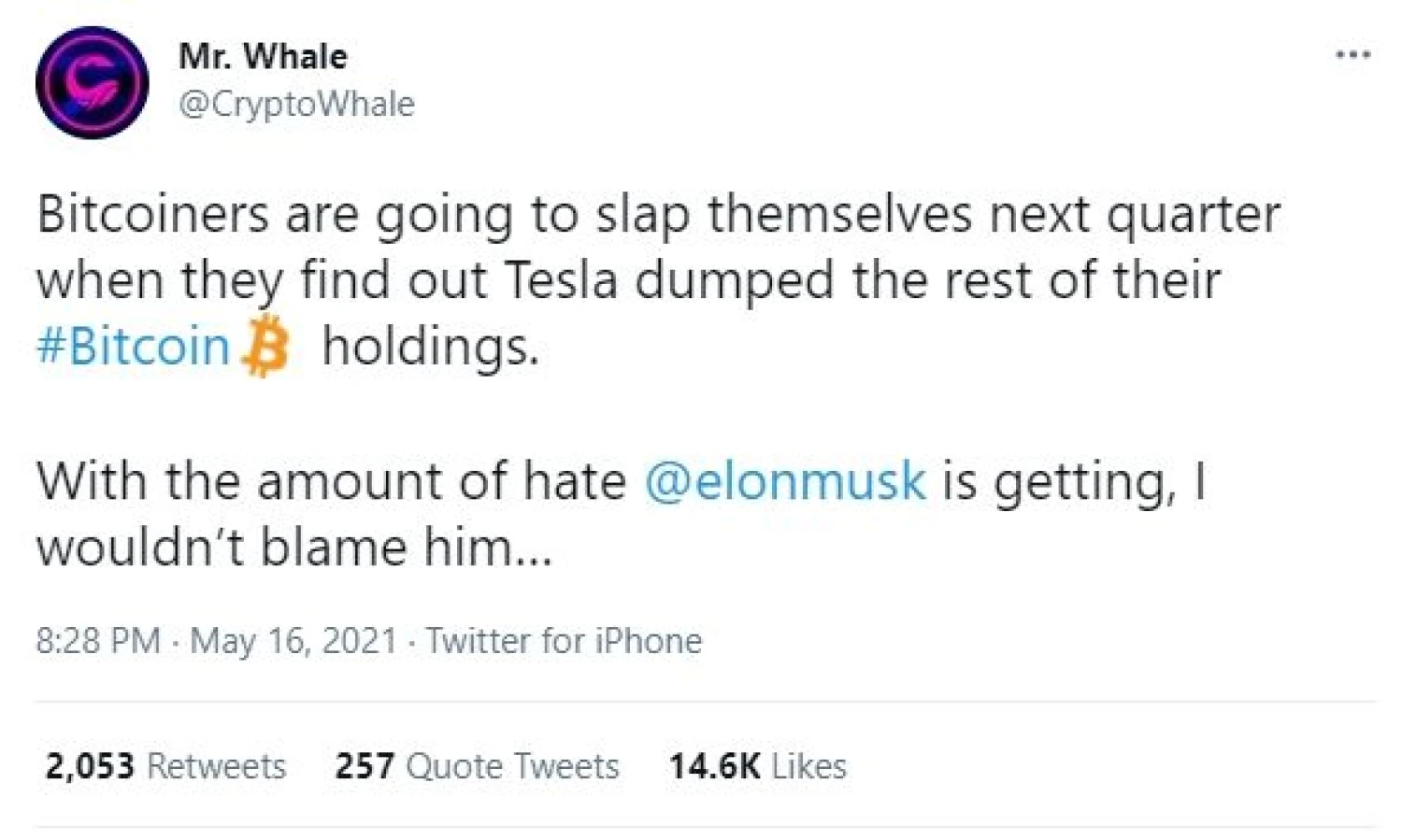
Task: Click the word "Bitcoiners" in the tweet
Action: (152, 215)
